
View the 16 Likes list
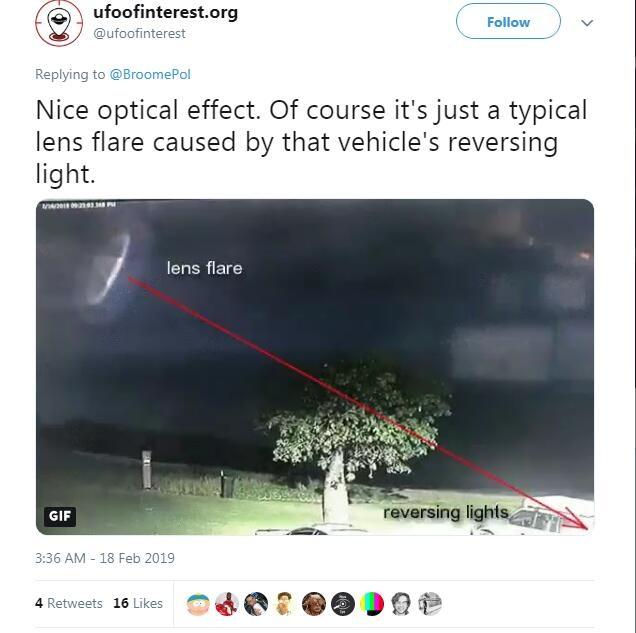[x=138, y=603]
